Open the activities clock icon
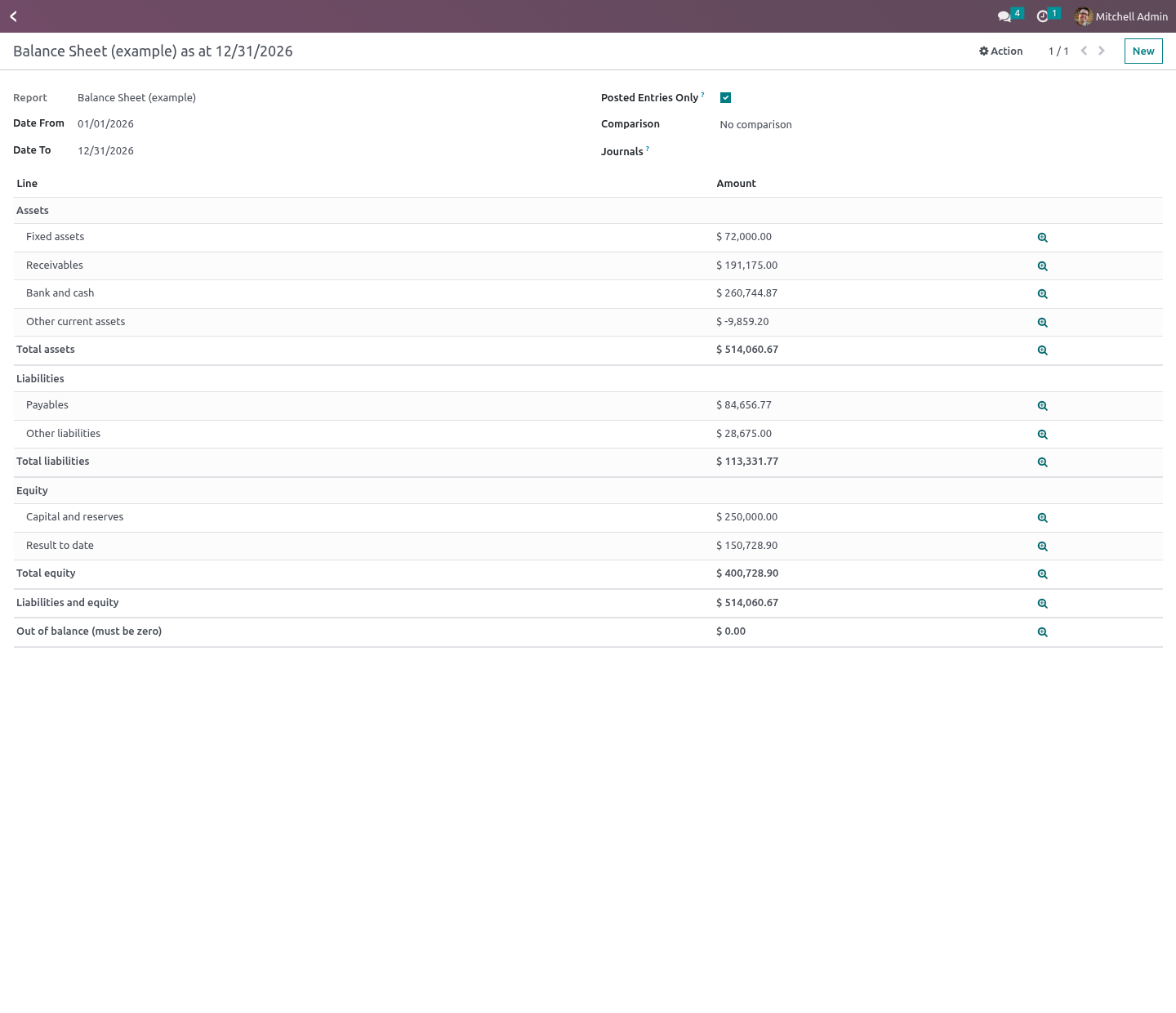 coord(1048,16)
